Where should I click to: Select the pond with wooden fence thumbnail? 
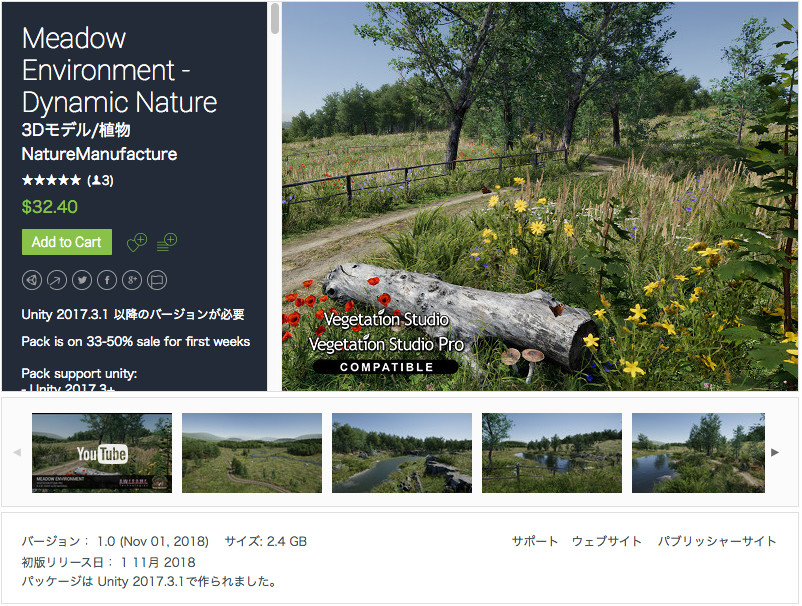pos(552,453)
